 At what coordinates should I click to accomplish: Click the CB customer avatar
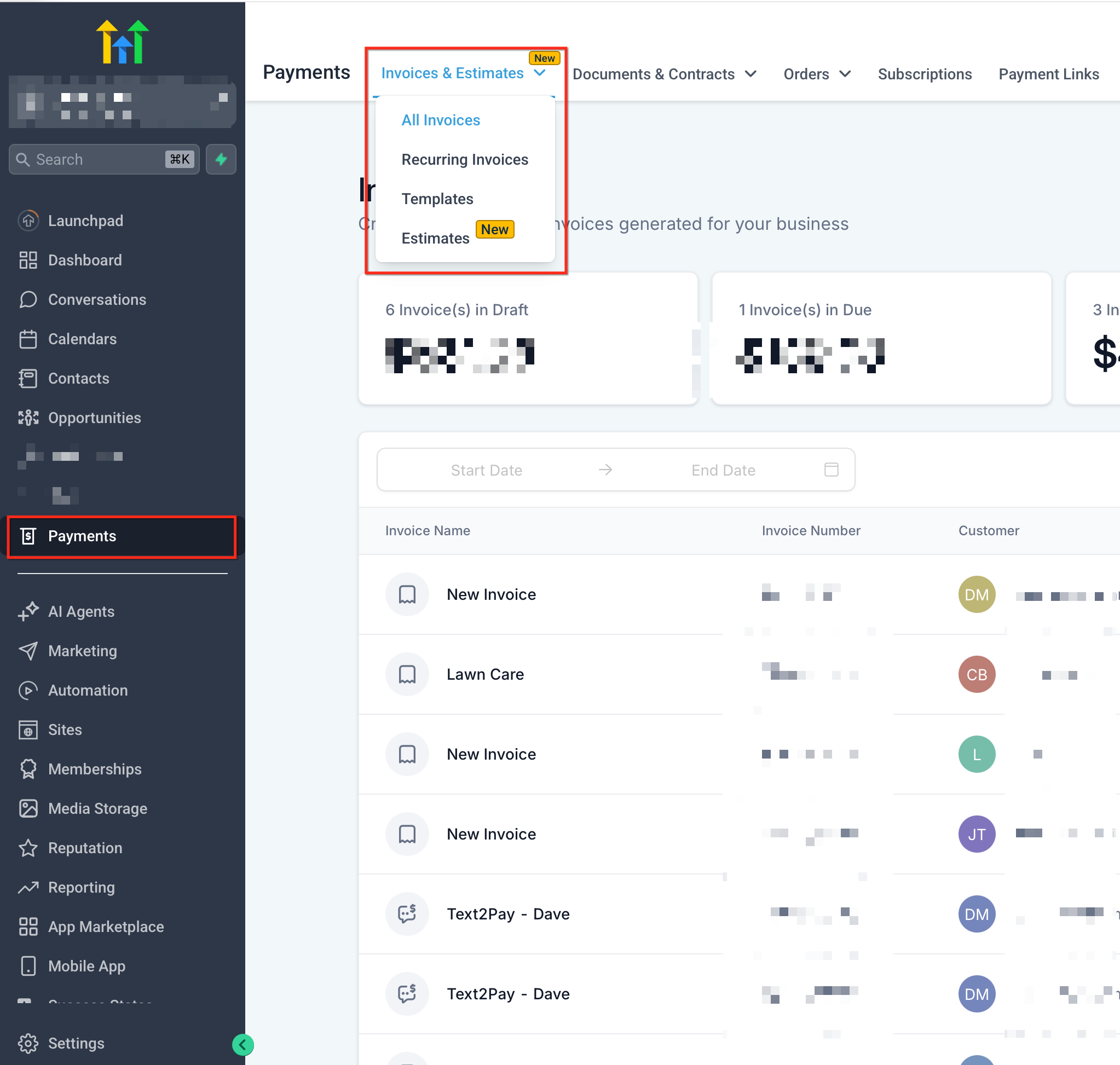(x=977, y=674)
